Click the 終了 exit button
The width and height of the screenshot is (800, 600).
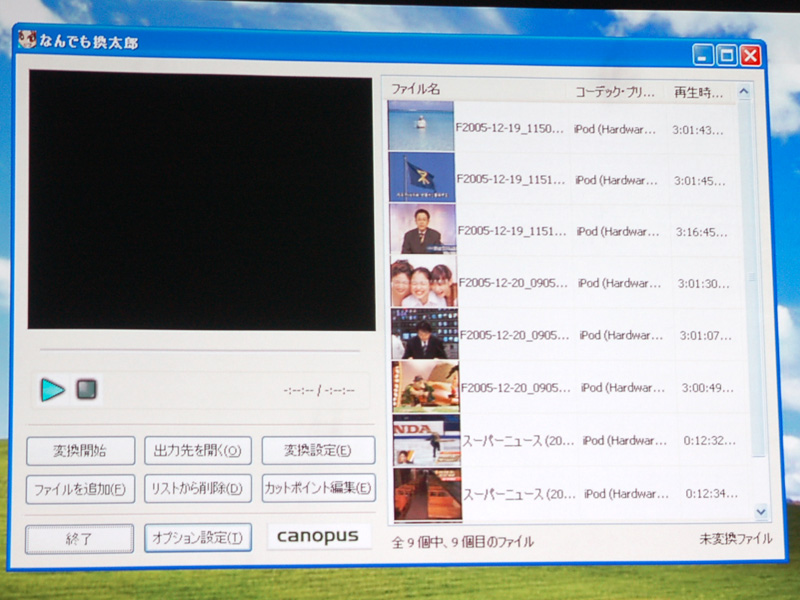point(80,539)
